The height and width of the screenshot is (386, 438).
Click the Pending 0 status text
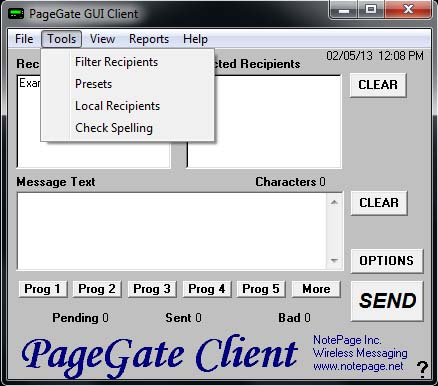(x=80, y=318)
